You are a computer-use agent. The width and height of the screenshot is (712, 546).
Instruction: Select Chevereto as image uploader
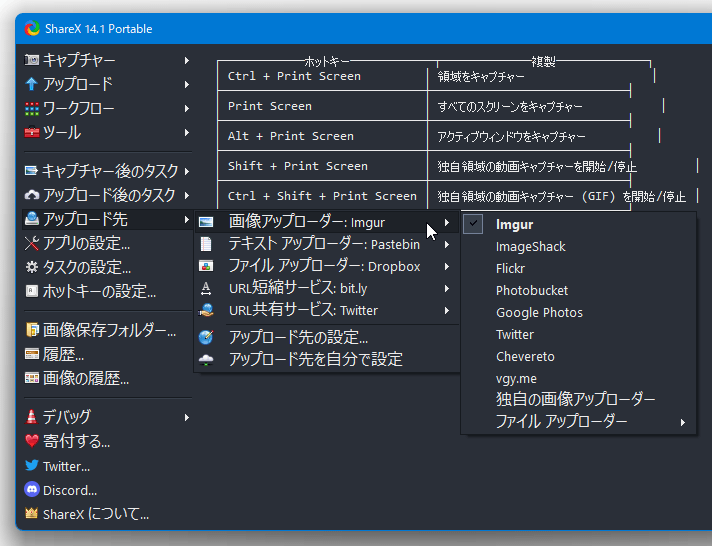coord(578,357)
